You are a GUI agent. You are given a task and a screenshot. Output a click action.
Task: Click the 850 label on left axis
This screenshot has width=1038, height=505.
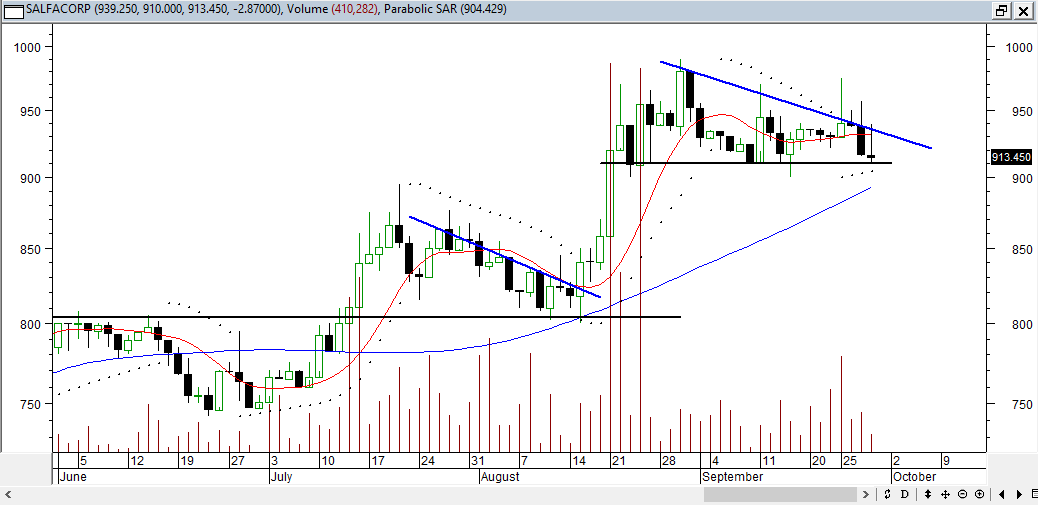pos(31,249)
